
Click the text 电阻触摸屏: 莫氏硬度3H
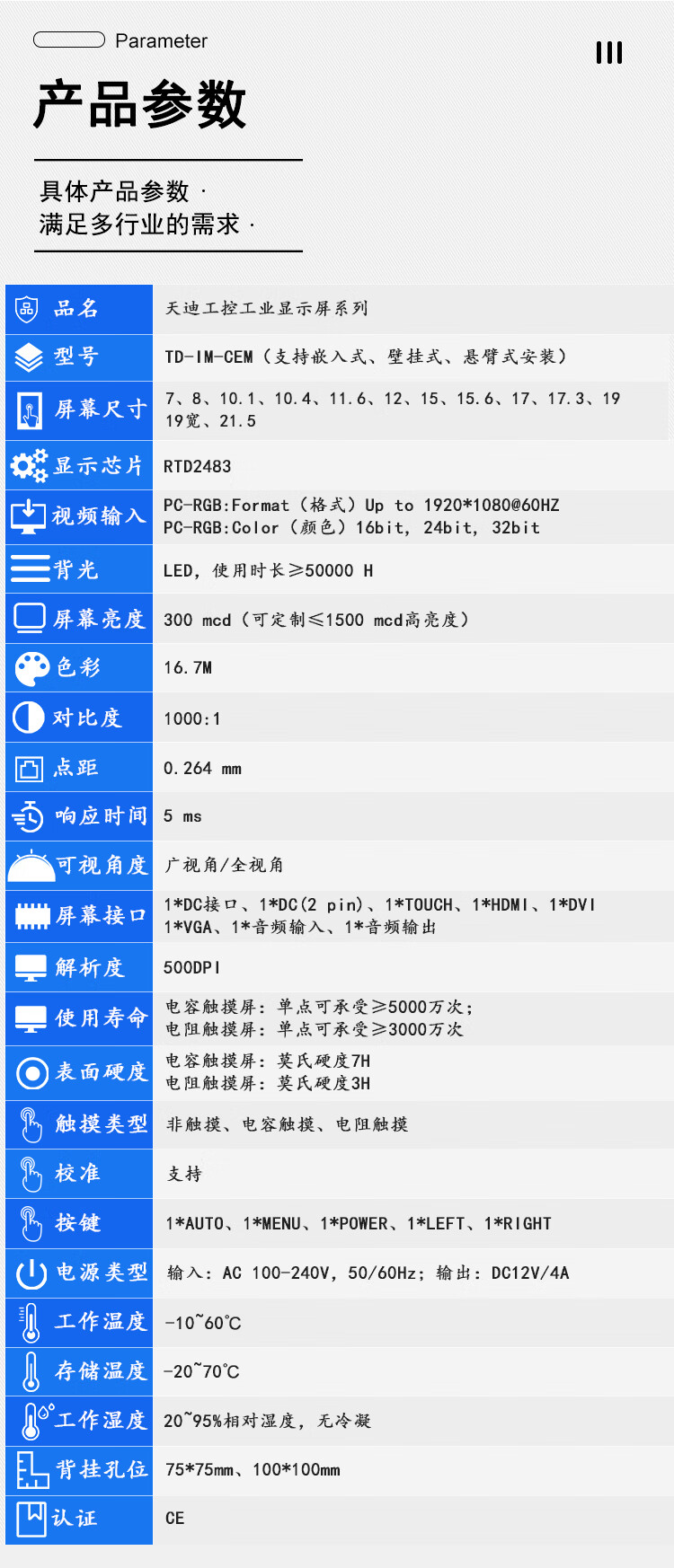(268, 1084)
